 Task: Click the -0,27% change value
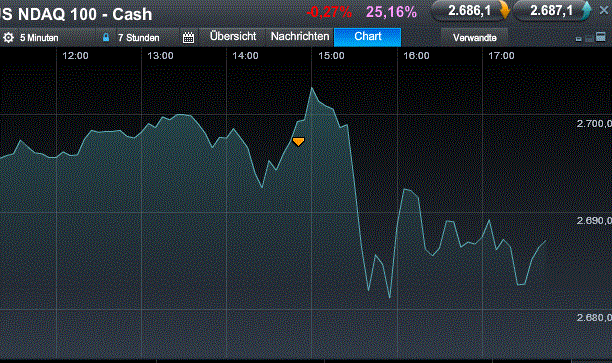[x=329, y=12]
